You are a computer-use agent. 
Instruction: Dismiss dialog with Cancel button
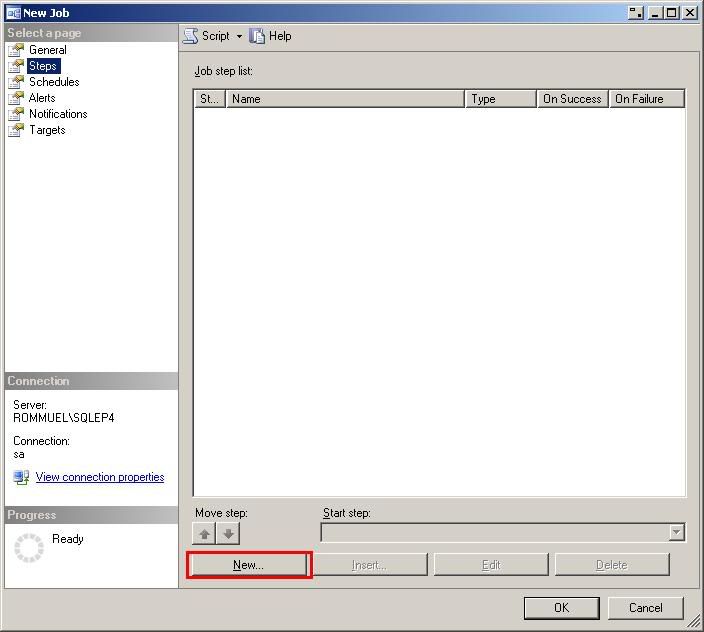646,608
